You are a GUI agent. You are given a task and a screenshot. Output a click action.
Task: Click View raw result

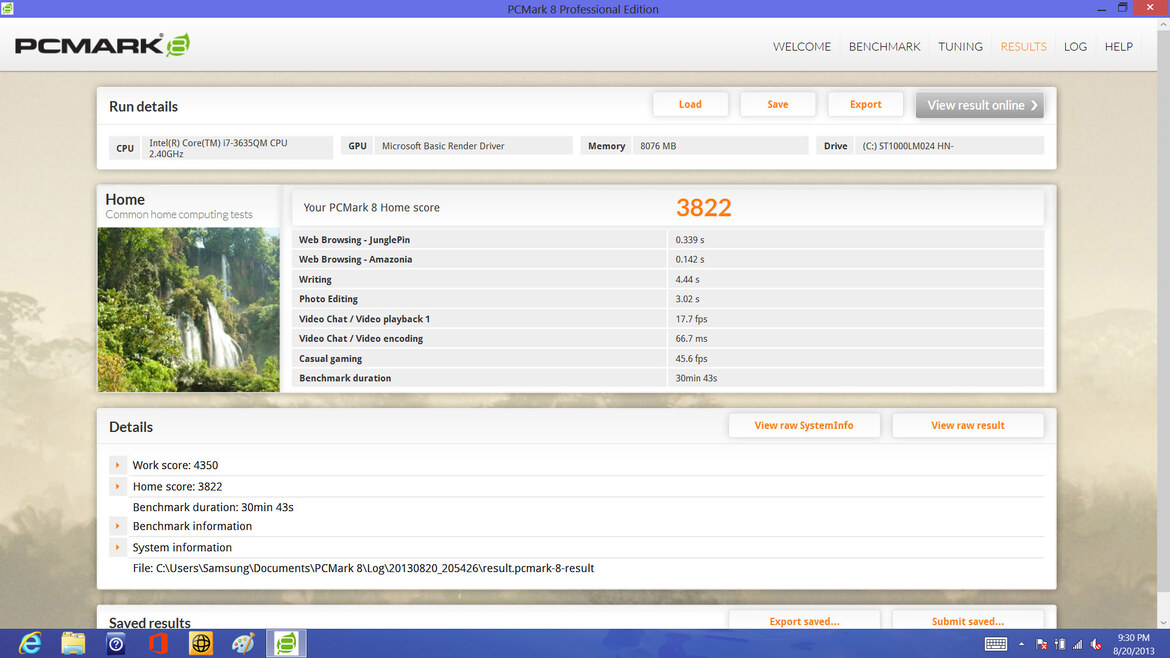pyautogui.click(x=968, y=425)
